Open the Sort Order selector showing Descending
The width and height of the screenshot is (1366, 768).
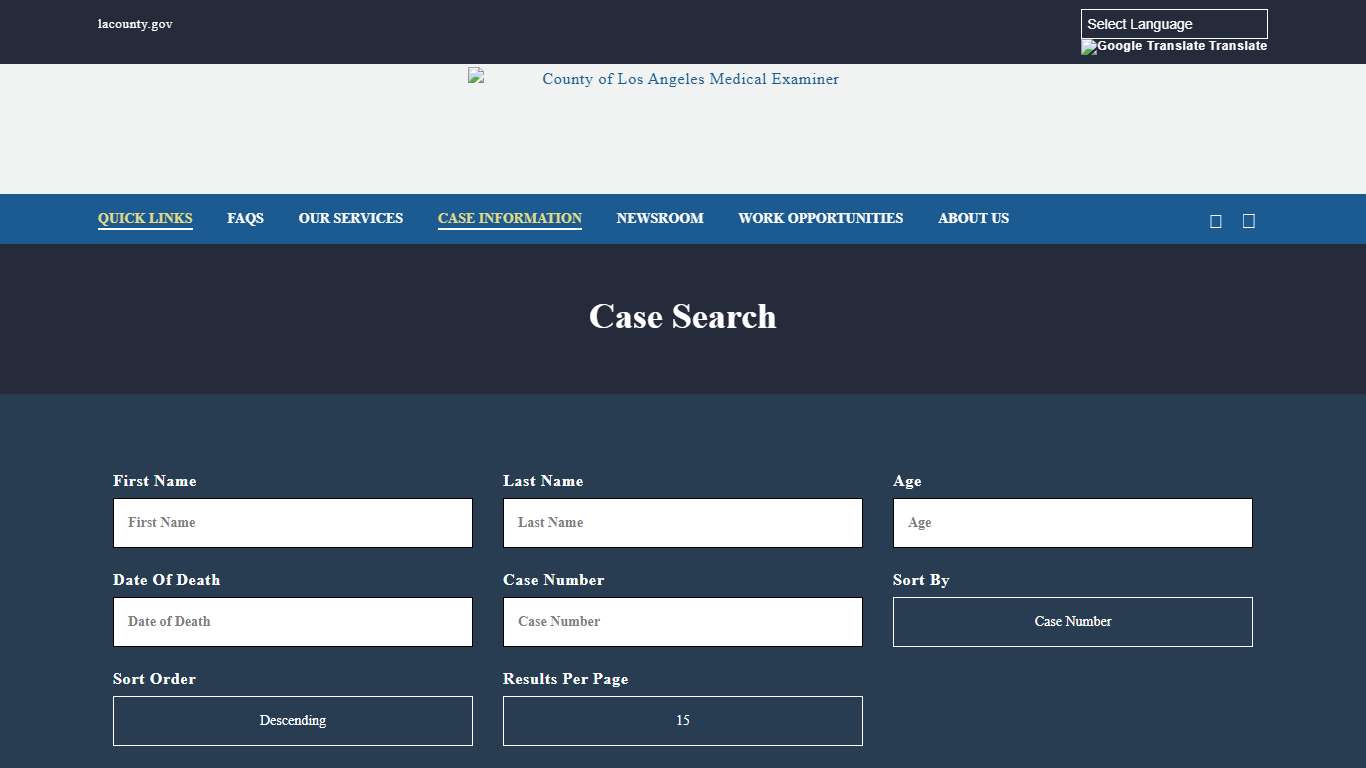tap(292, 720)
